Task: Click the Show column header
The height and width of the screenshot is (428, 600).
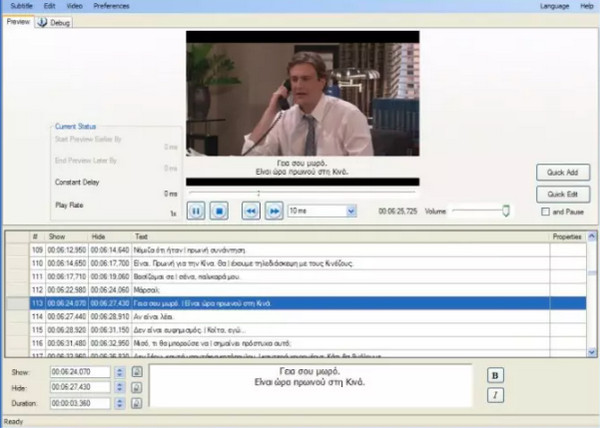Action: 67,237
